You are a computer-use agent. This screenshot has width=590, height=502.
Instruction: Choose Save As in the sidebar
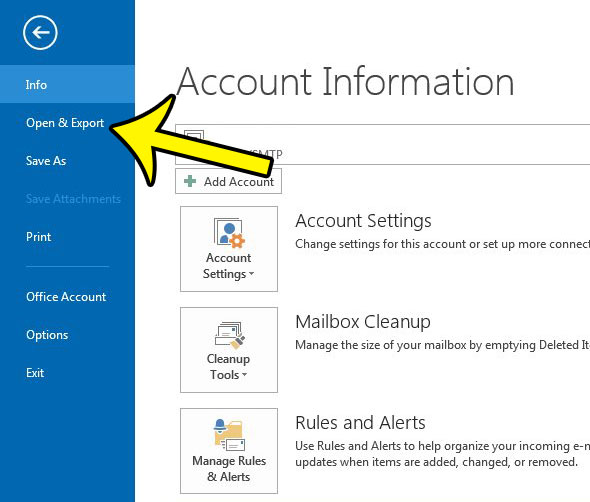(46, 161)
